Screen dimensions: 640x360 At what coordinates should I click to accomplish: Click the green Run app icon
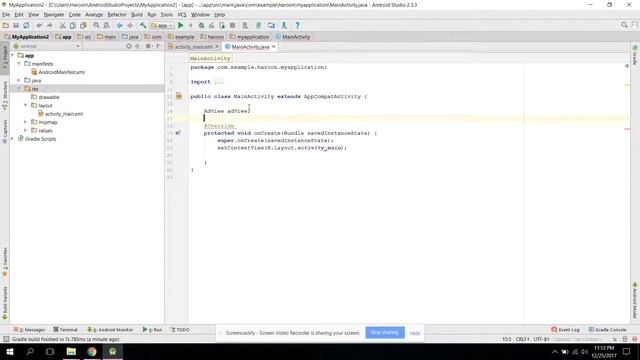181,25
